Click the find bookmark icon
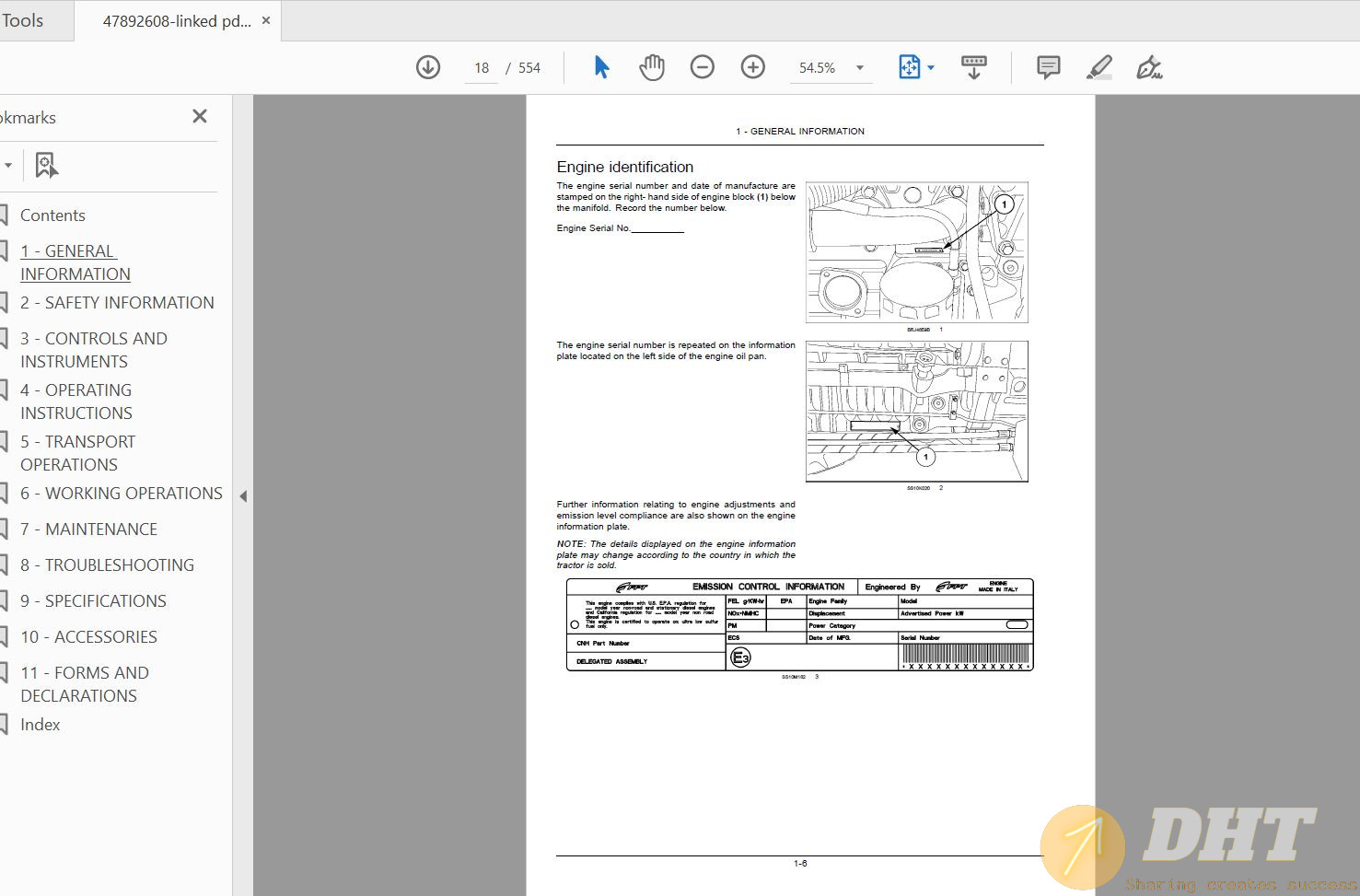The image size is (1360, 896). pos(46,165)
